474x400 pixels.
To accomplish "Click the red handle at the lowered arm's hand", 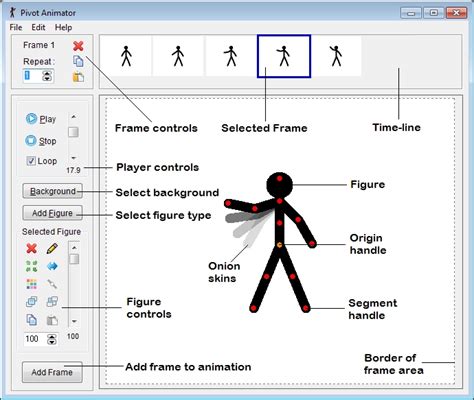I will tap(312, 244).
